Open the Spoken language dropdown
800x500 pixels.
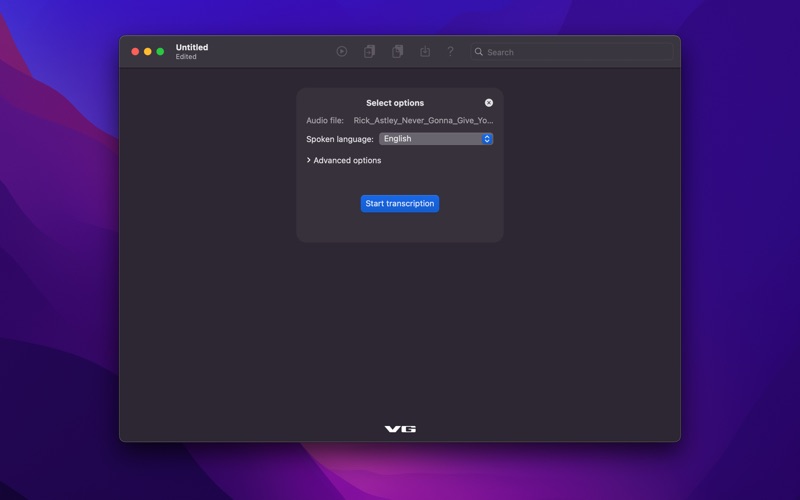point(436,139)
